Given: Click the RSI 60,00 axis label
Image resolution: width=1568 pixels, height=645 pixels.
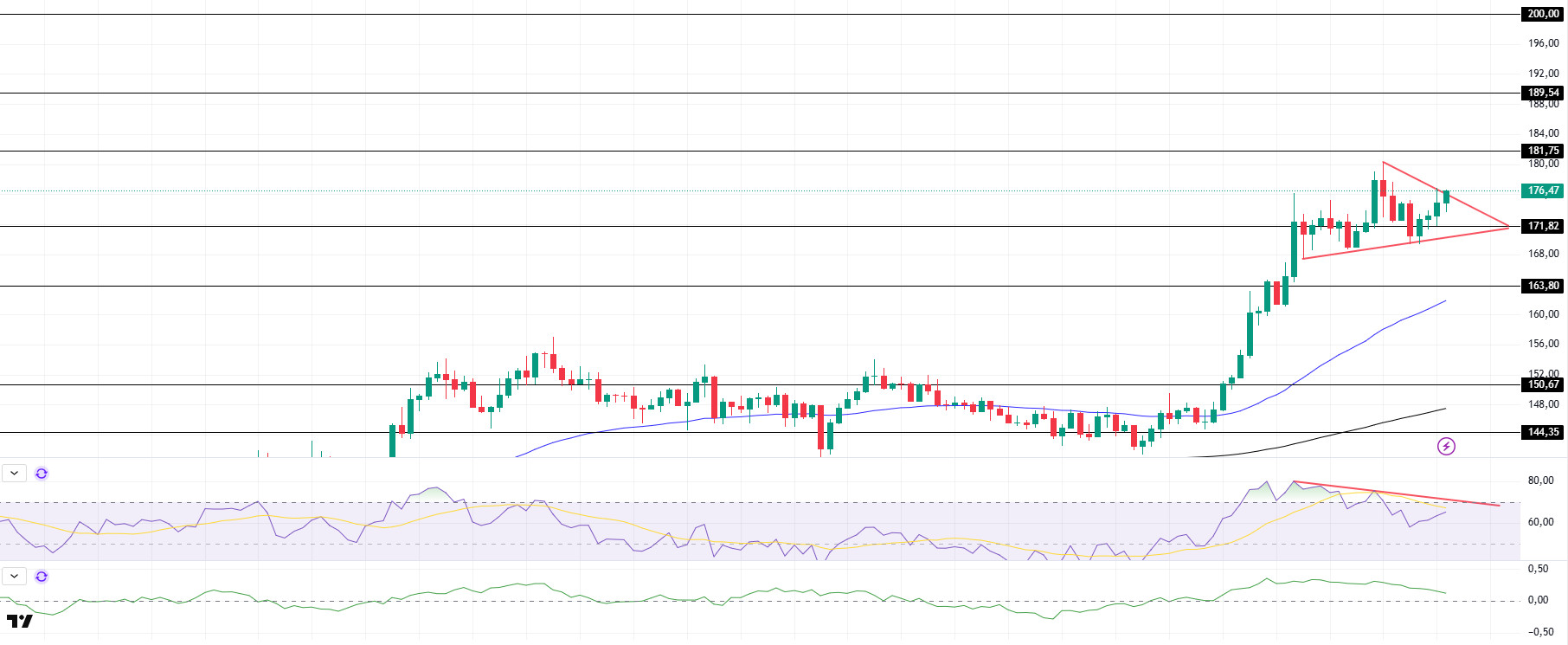Looking at the screenshot, I should 1540,522.
